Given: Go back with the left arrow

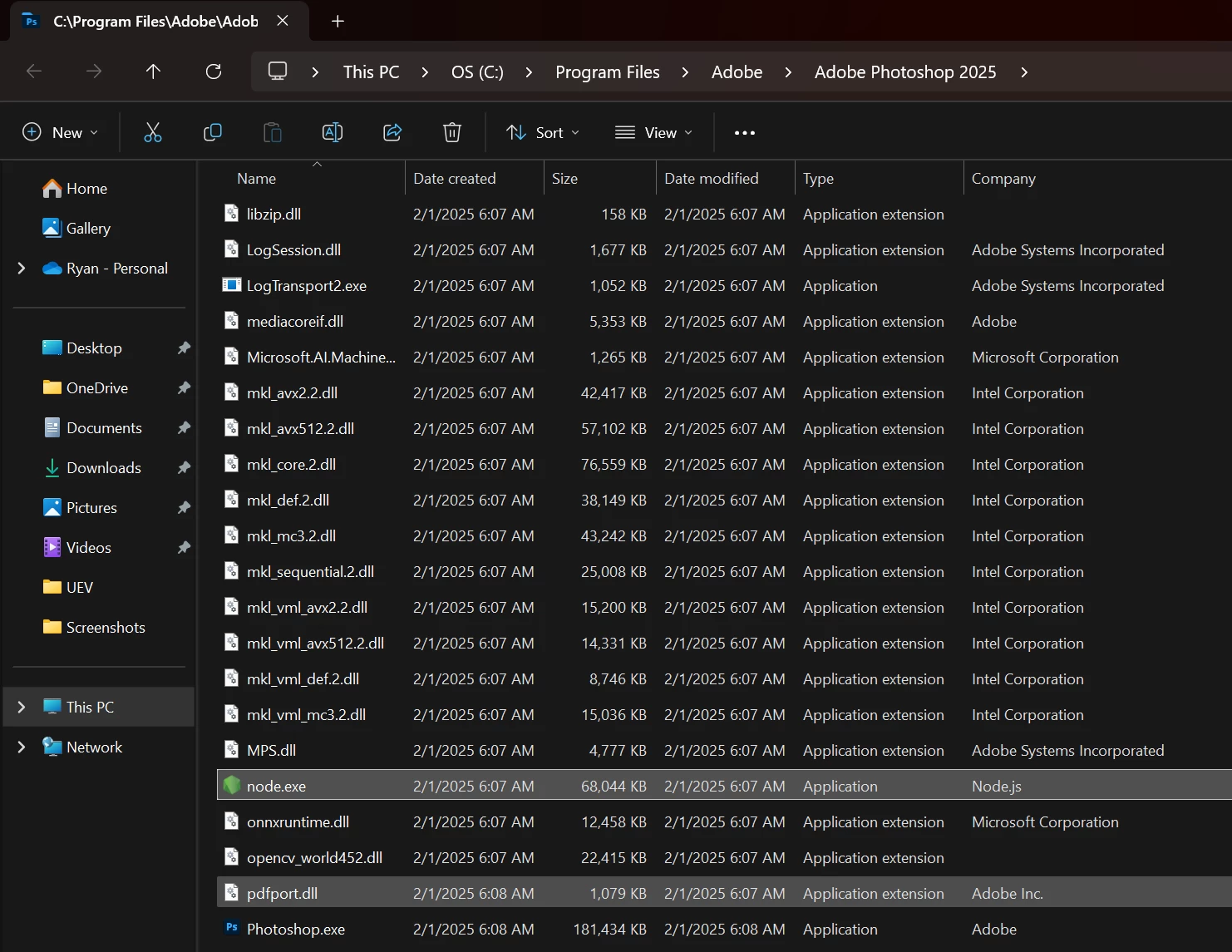Looking at the screenshot, I should pos(34,72).
